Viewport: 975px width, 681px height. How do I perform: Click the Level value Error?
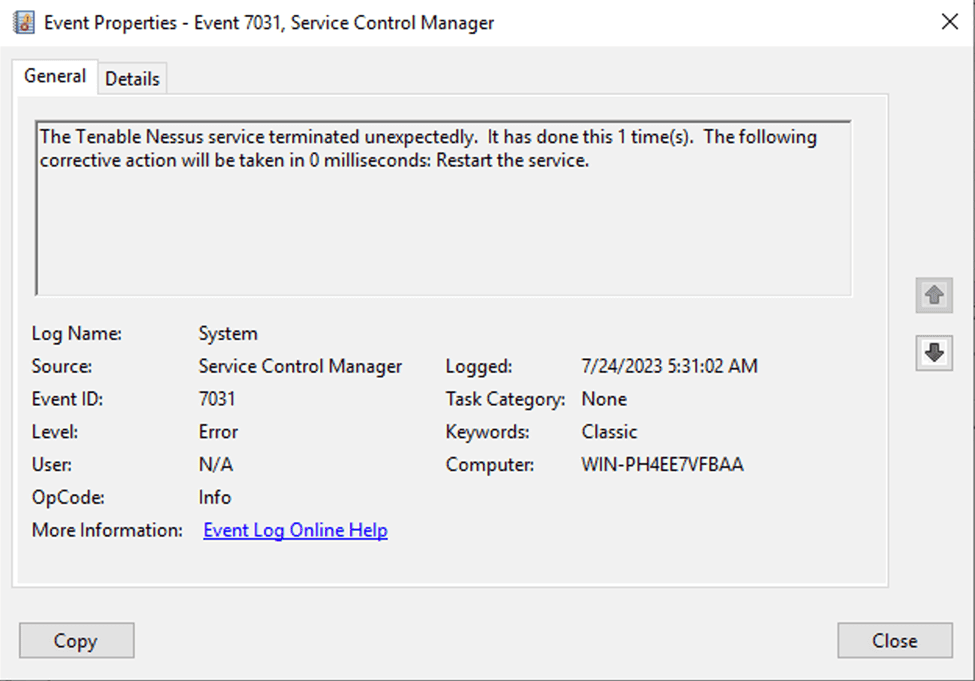click(218, 432)
